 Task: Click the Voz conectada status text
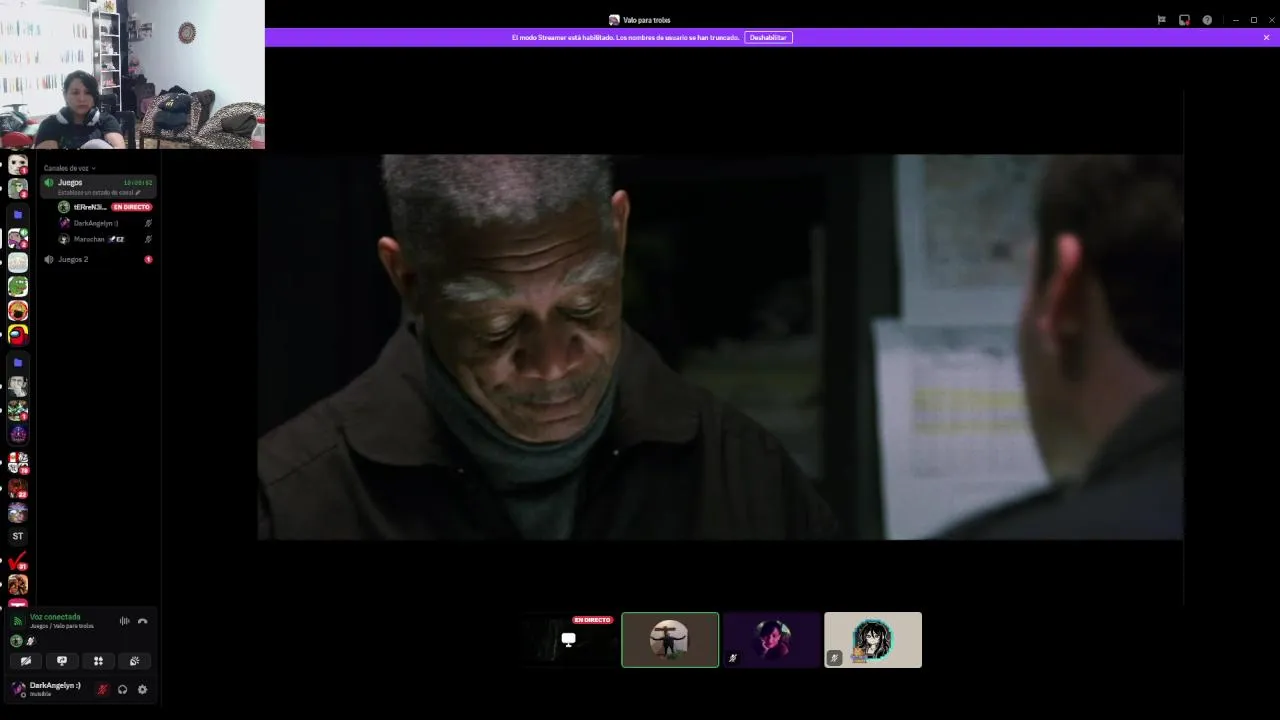(55, 617)
